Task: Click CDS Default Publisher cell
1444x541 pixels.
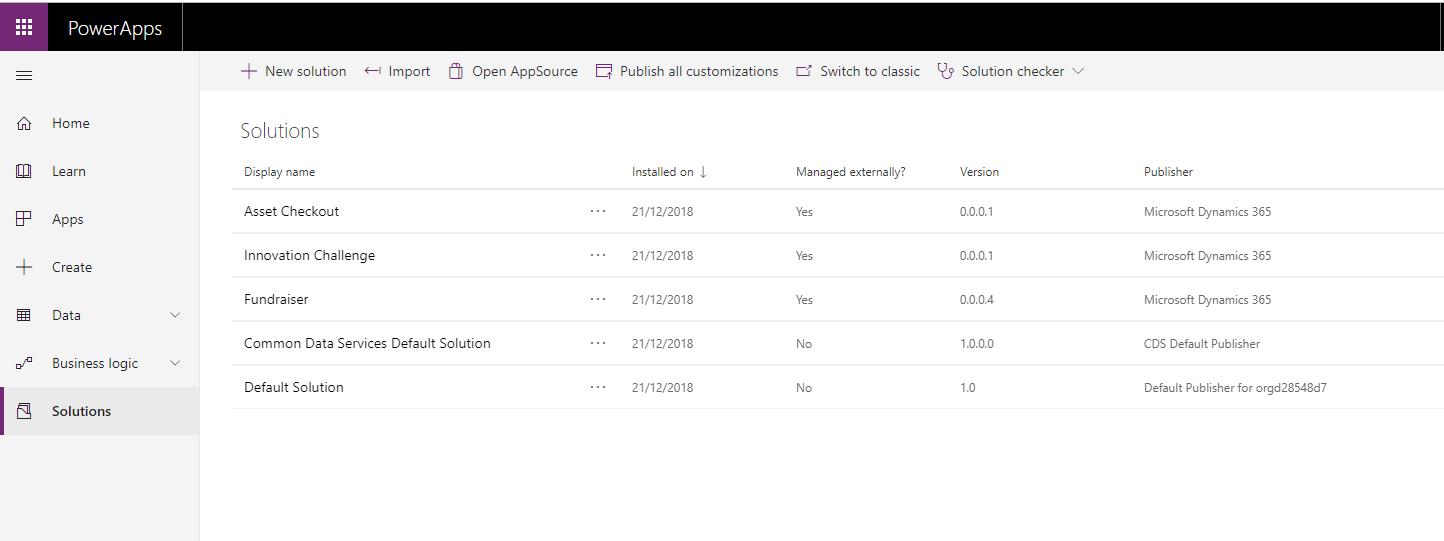Action: click(1202, 344)
